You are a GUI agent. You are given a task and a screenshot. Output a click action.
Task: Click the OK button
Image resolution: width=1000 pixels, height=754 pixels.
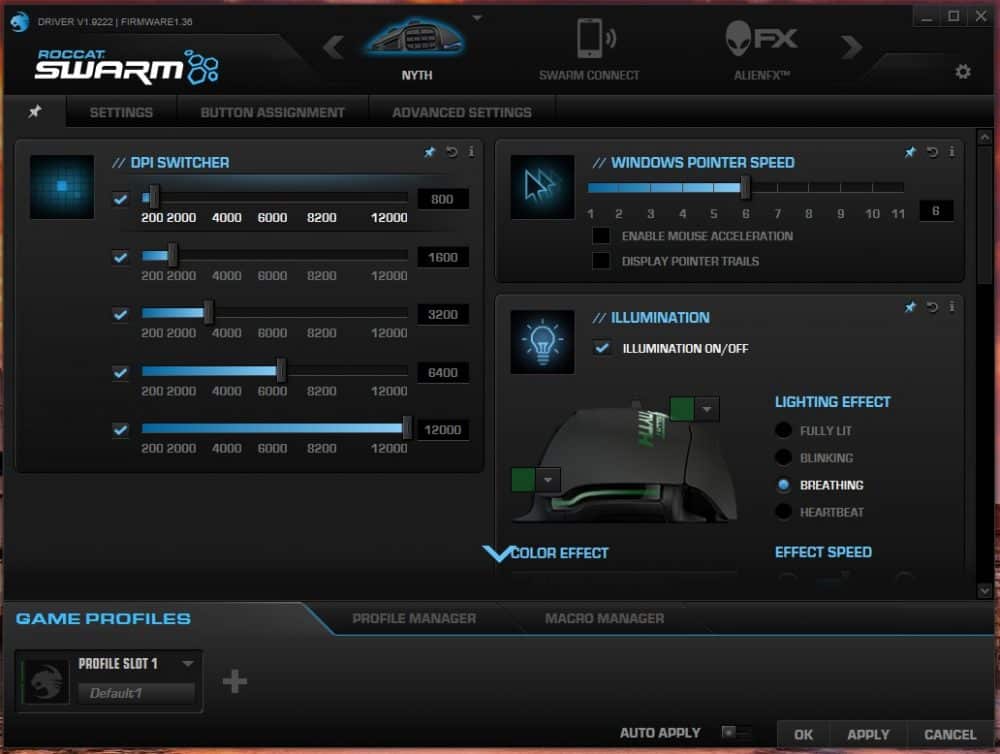[x=804, y=734]
